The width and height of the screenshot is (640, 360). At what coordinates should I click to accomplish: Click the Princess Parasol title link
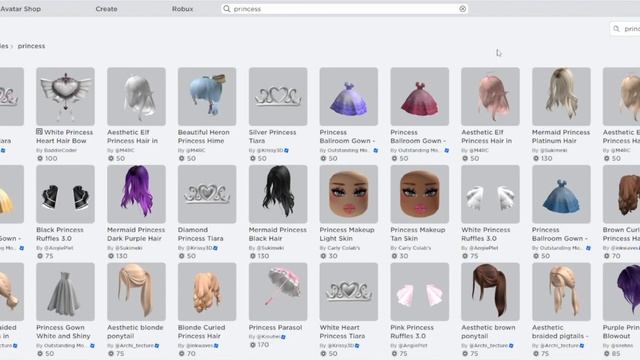(x=276, y=327)
